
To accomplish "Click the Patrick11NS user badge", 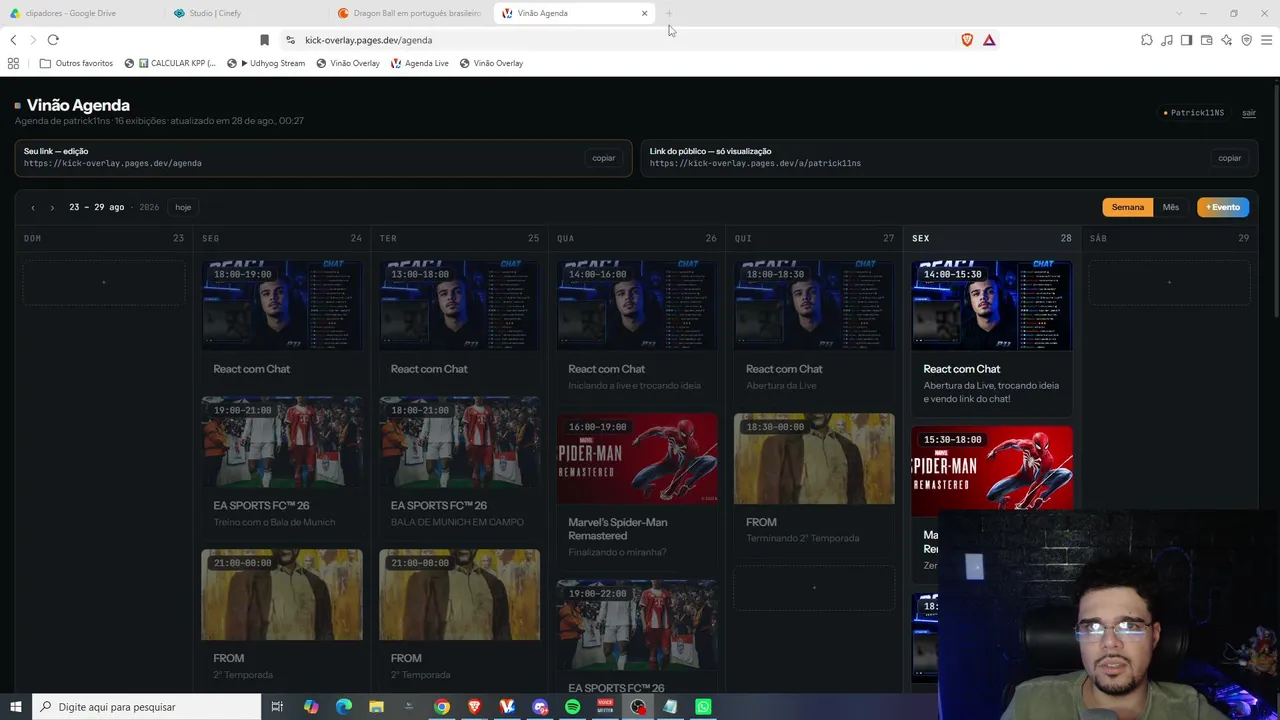I will (x=1195, y=113).
